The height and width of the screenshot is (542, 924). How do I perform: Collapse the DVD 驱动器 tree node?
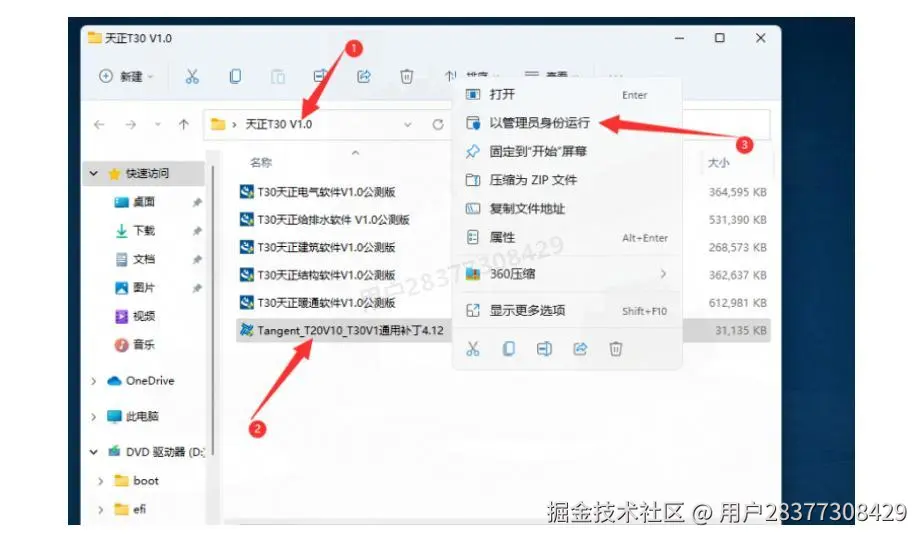click(x=94, y=452)
